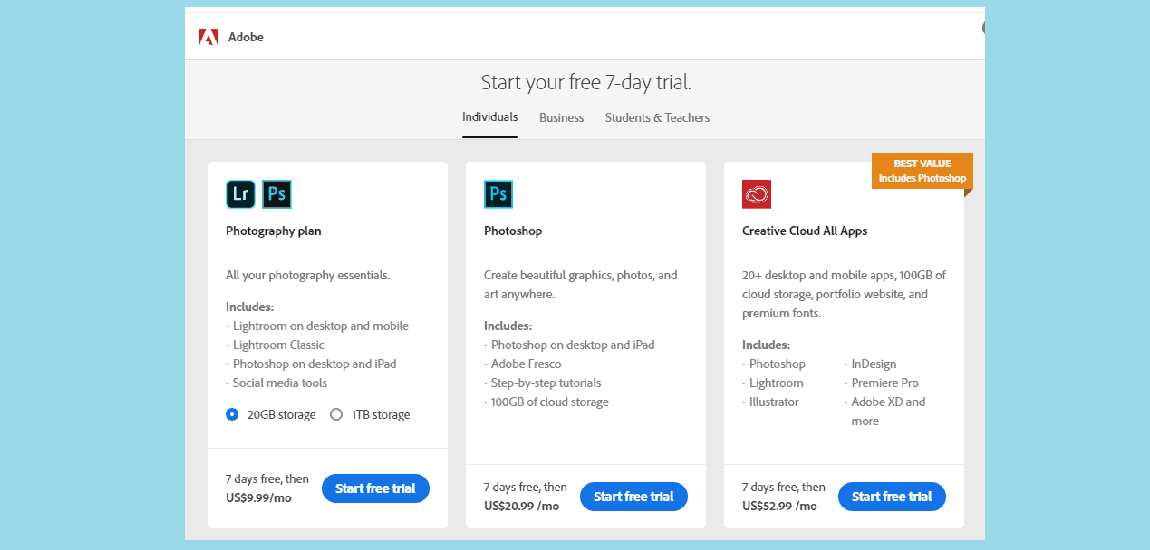The width and height of the screenshot is (1150, 550).
Task: Choose the 1TB storage radio option
Action: point(337,414)
